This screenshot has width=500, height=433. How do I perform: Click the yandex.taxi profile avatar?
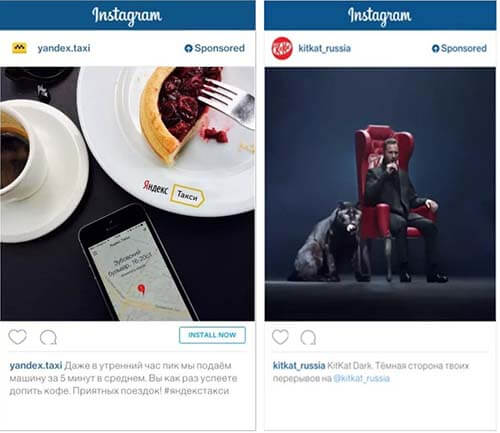coord(19,48)
